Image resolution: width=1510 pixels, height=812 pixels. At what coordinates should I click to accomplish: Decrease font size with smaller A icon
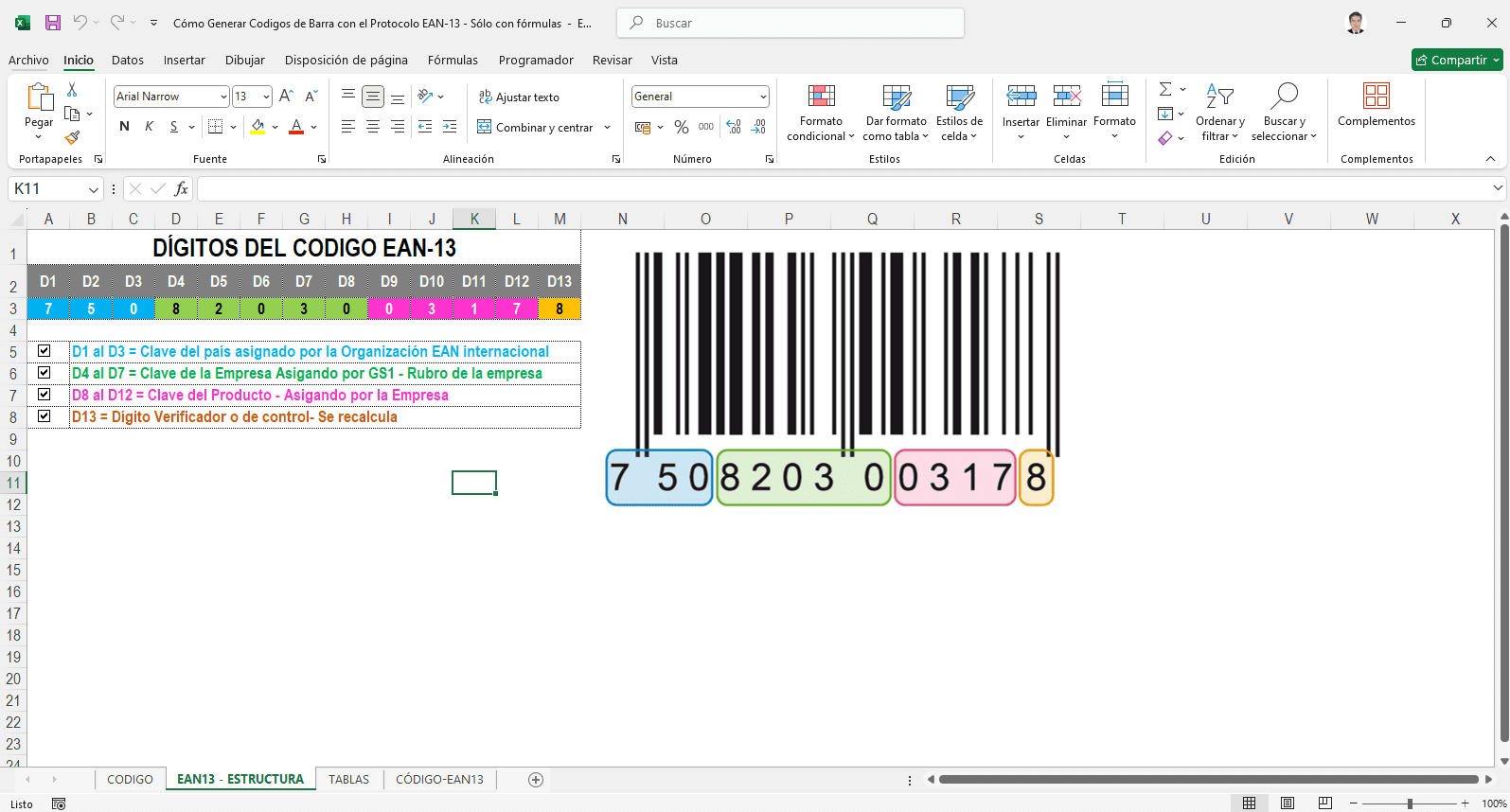coord(311,97)
